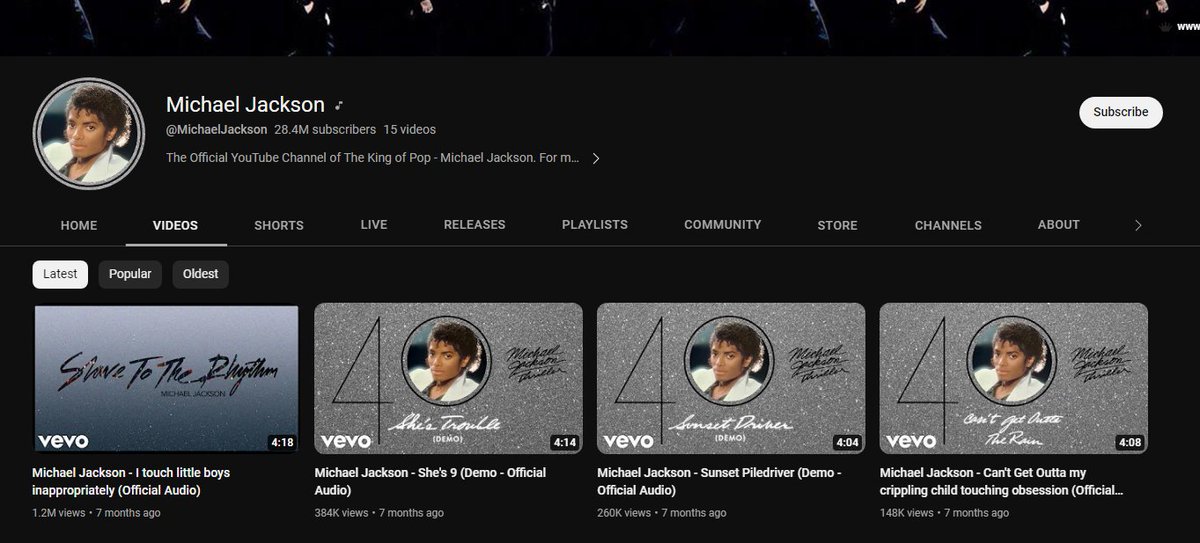Click the 148K views text

907,513
